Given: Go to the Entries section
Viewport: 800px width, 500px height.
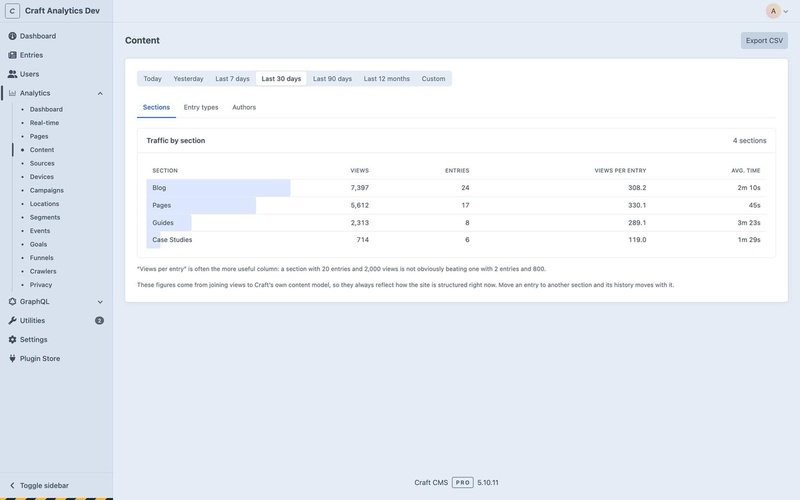Looking at the screenshot, I should (31, 55).
